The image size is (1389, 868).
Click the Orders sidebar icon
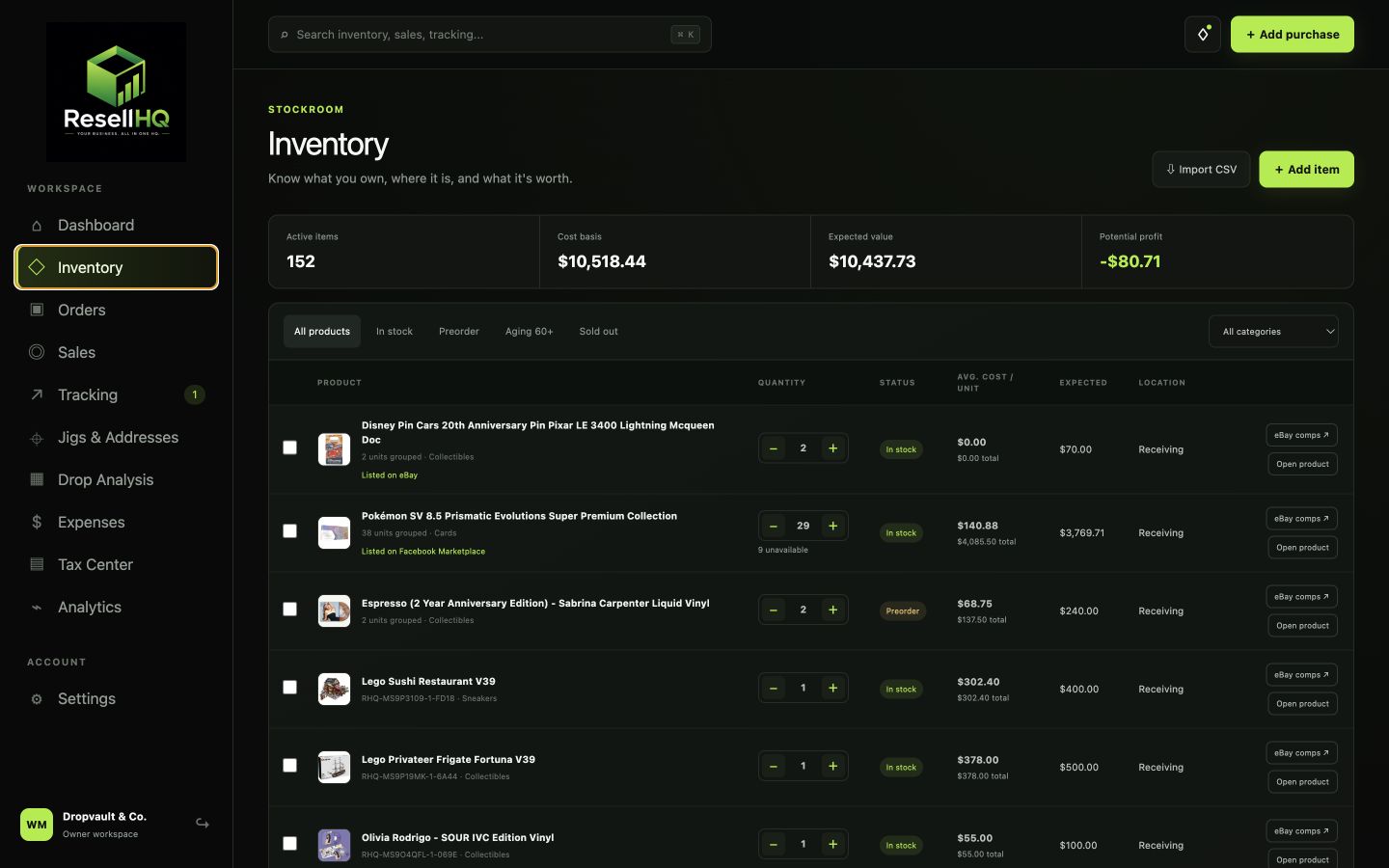37,310
